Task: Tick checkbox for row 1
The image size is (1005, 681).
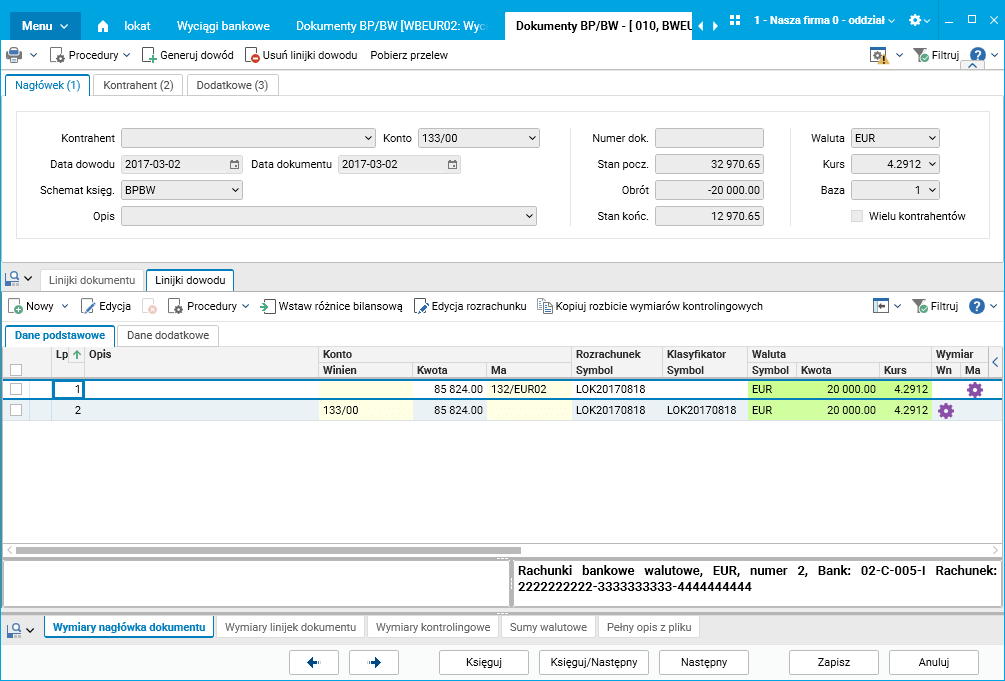Action: click(16, 389)
